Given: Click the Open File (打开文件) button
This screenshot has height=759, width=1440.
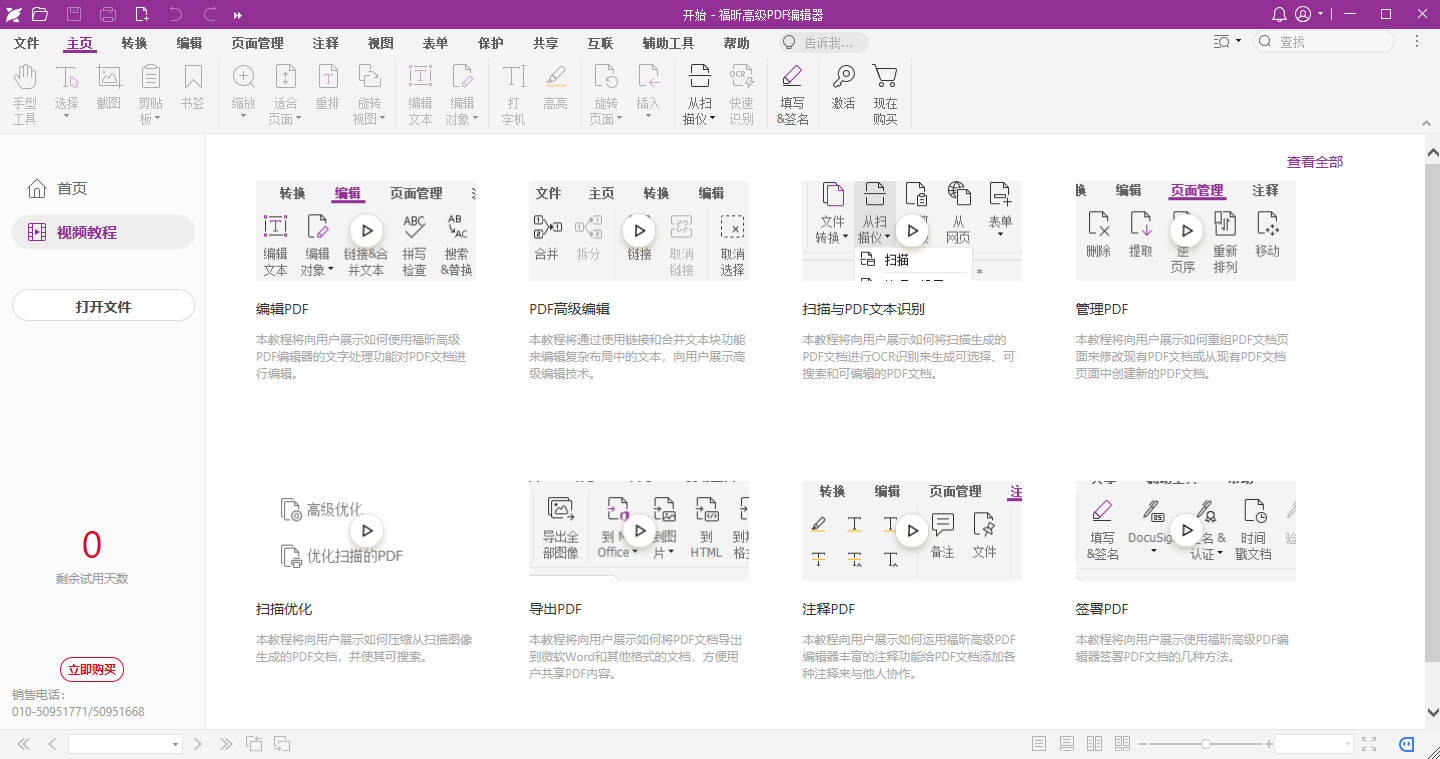Looking at the screenshot, I should click(x=103, y=306).
